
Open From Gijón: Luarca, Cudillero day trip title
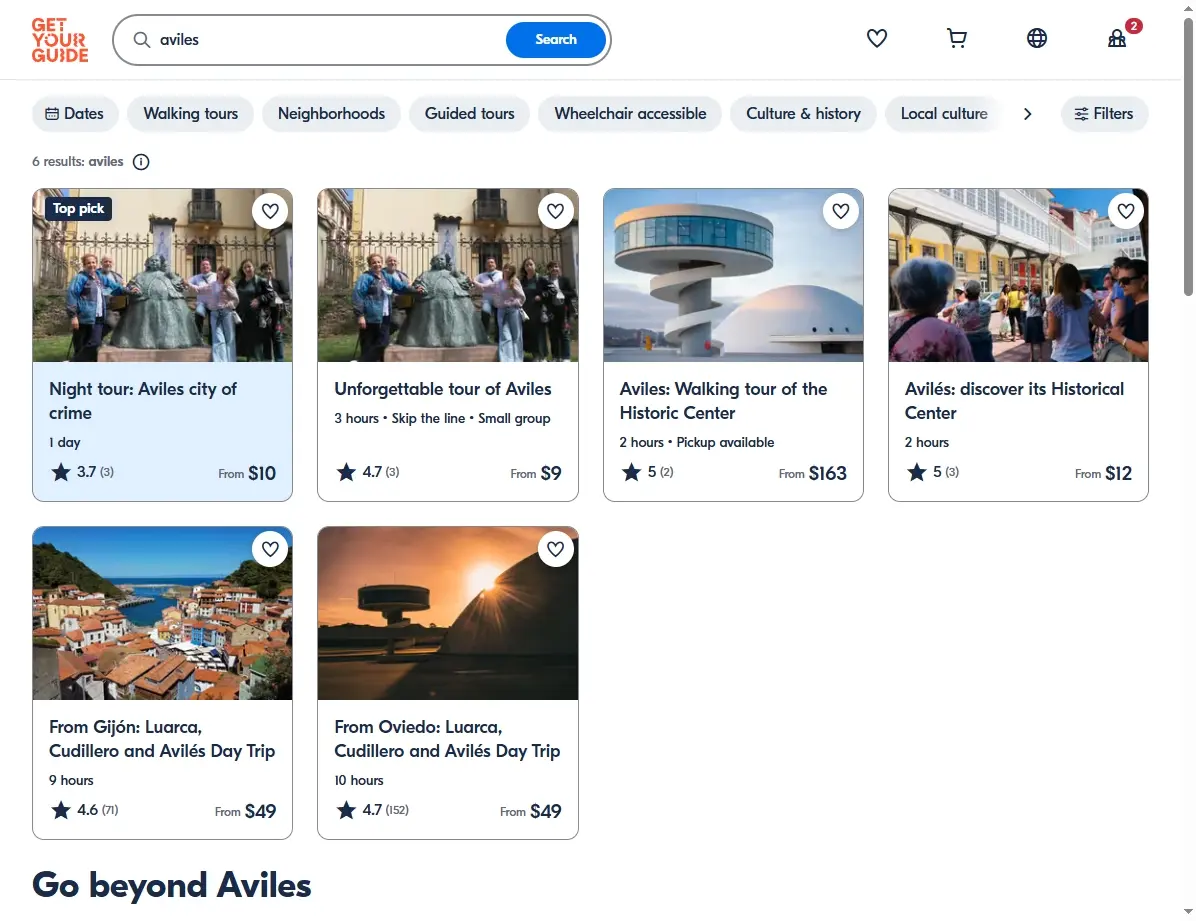[x=162, y=739]
